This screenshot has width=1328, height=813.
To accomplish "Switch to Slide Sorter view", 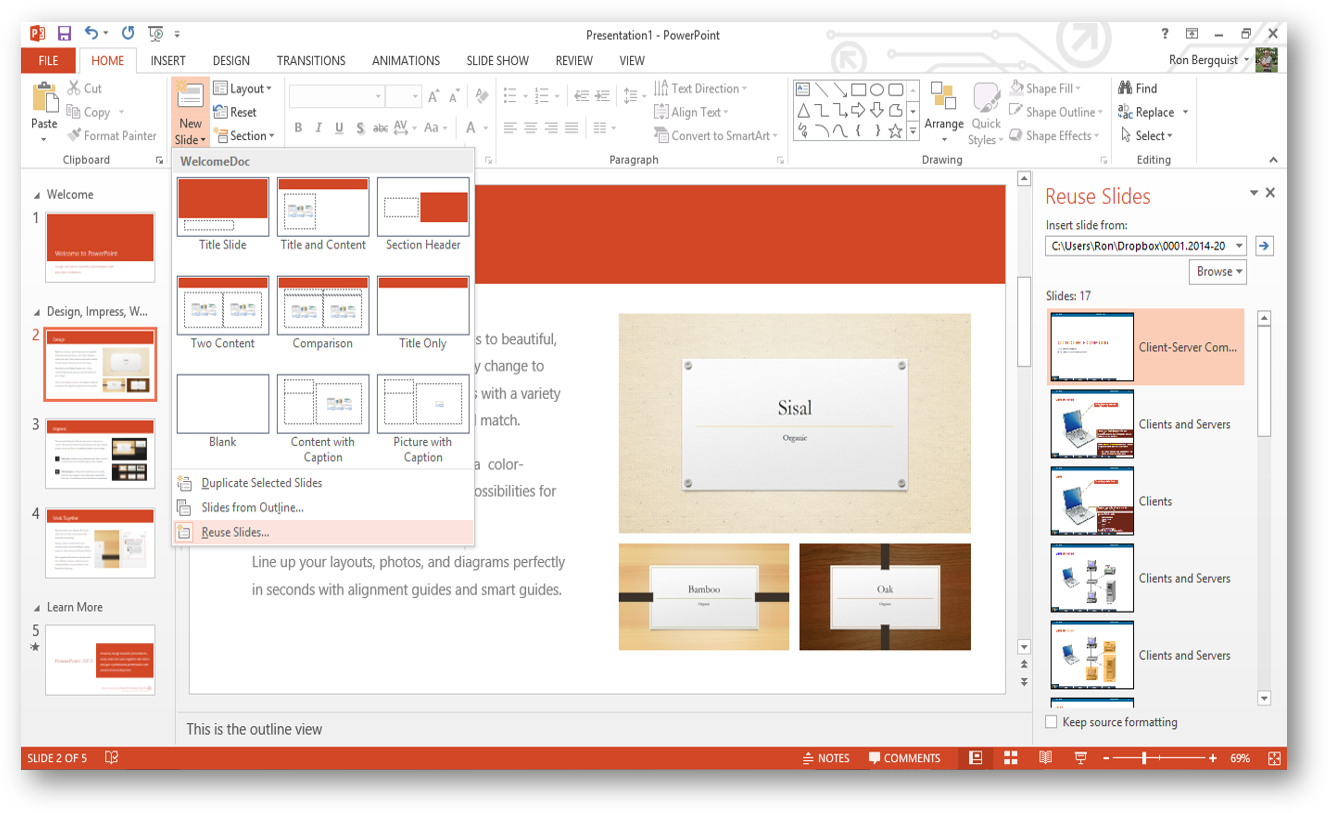I will coord(1011,758).
